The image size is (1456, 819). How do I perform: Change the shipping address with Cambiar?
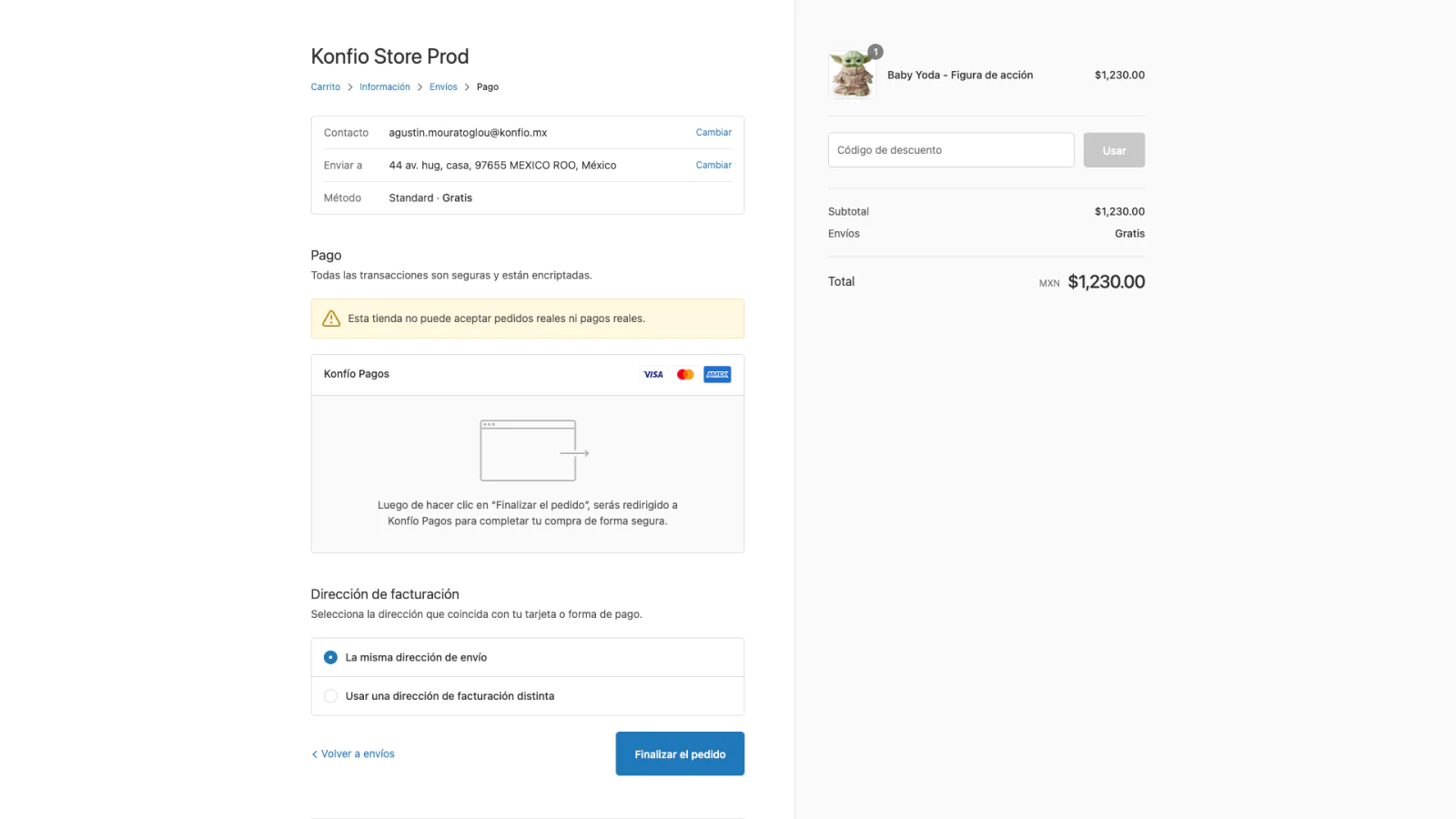point(713,166)
